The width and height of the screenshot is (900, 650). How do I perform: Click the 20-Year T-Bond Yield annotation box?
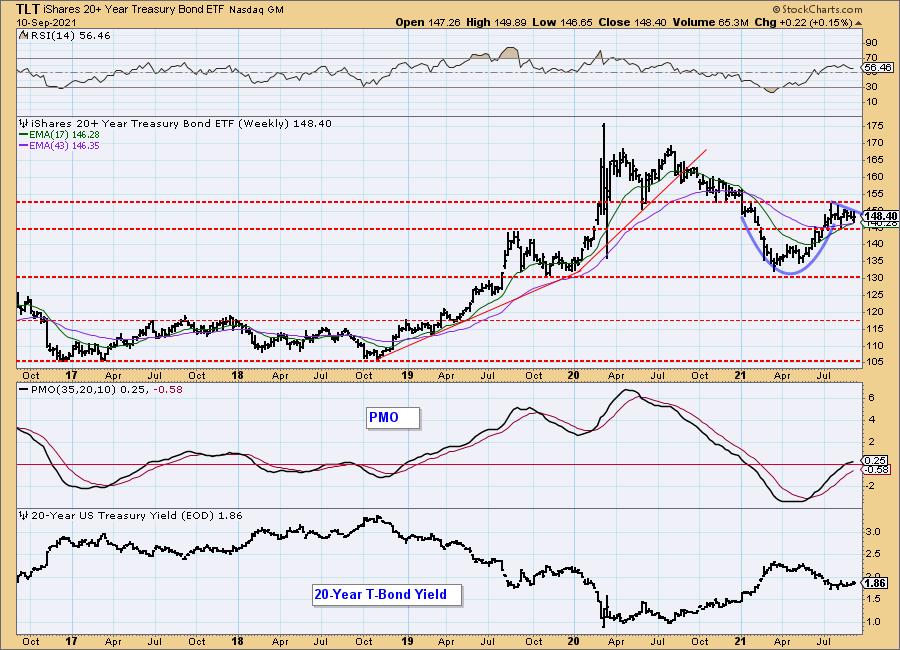387,594
